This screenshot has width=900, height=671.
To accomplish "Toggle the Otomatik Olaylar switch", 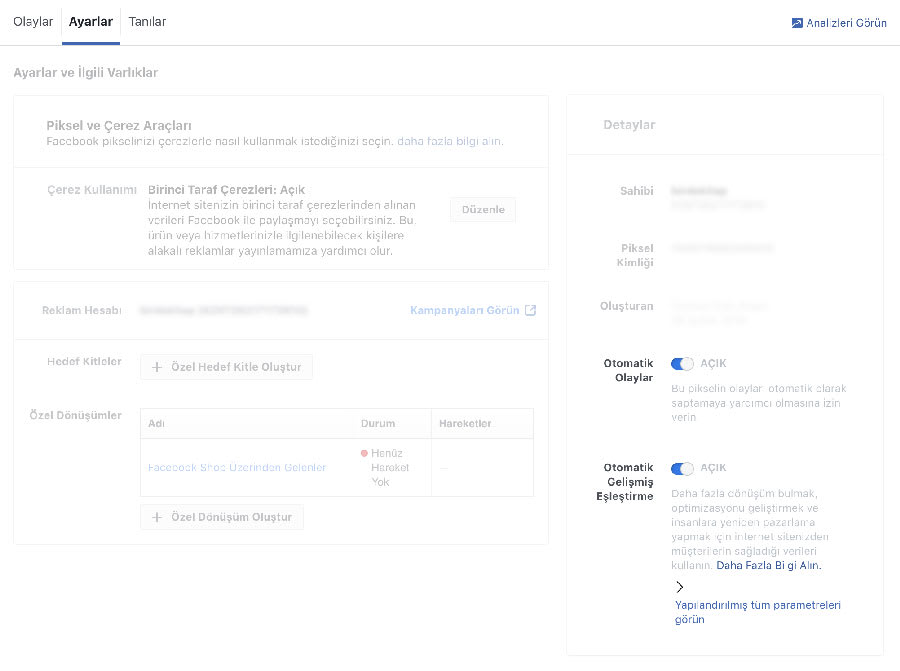I will 682,364.
